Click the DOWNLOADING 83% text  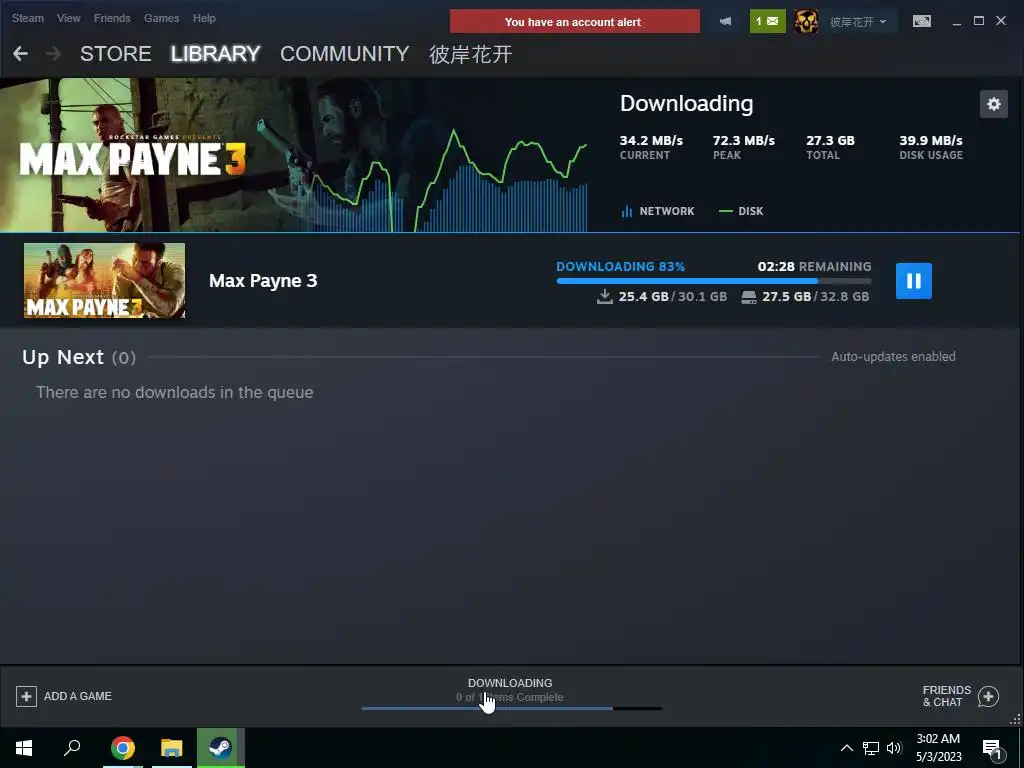[x=620, y=266]
